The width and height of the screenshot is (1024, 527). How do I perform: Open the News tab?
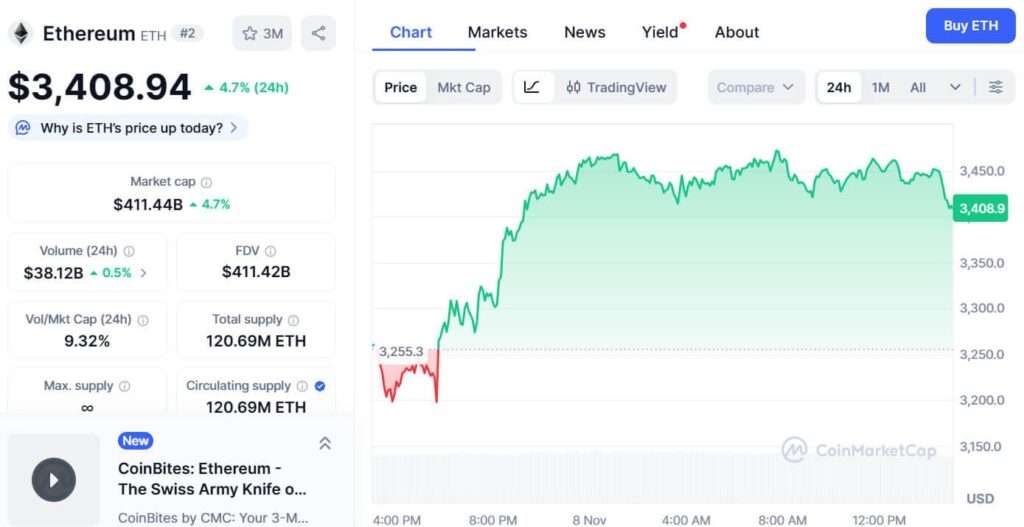point(584,32)
